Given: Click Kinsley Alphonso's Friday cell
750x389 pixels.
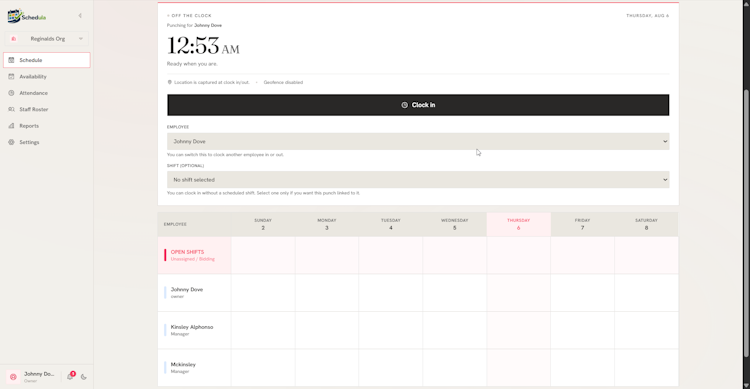Looking at the screenshot, I should click(x=582, y=330).
